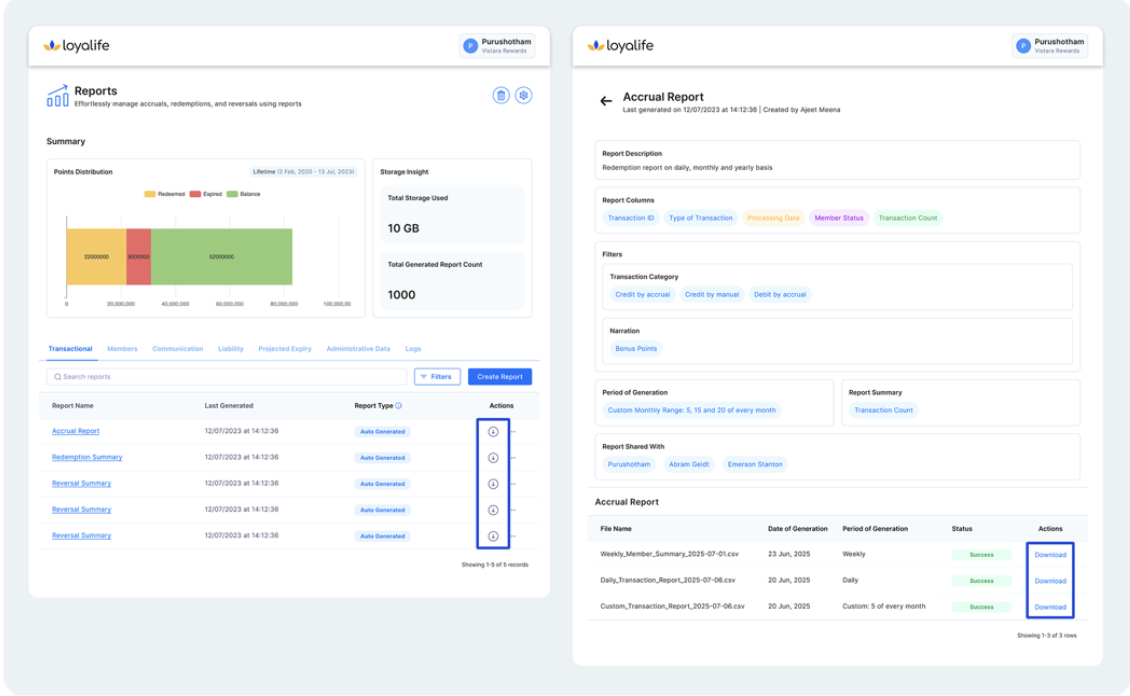Click the Purushotham chip under Report Shared With
1130x696 pixels.
click(628, 464)
